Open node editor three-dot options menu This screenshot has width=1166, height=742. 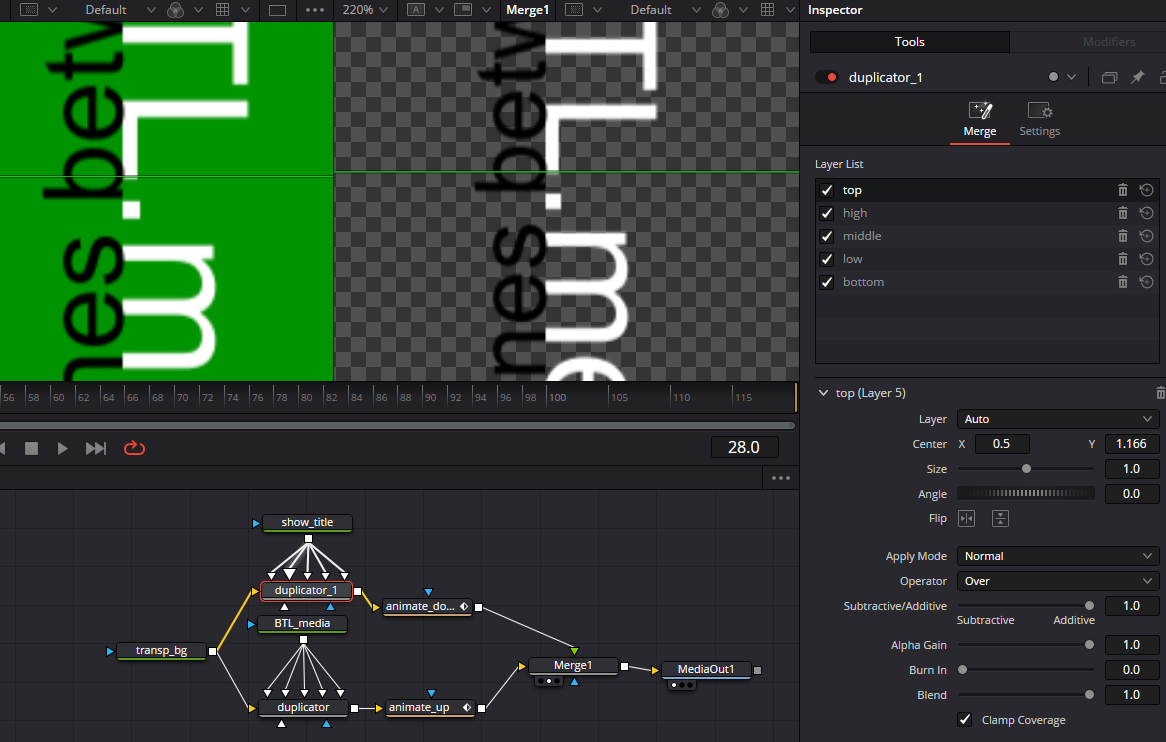(x=781, y=478)
